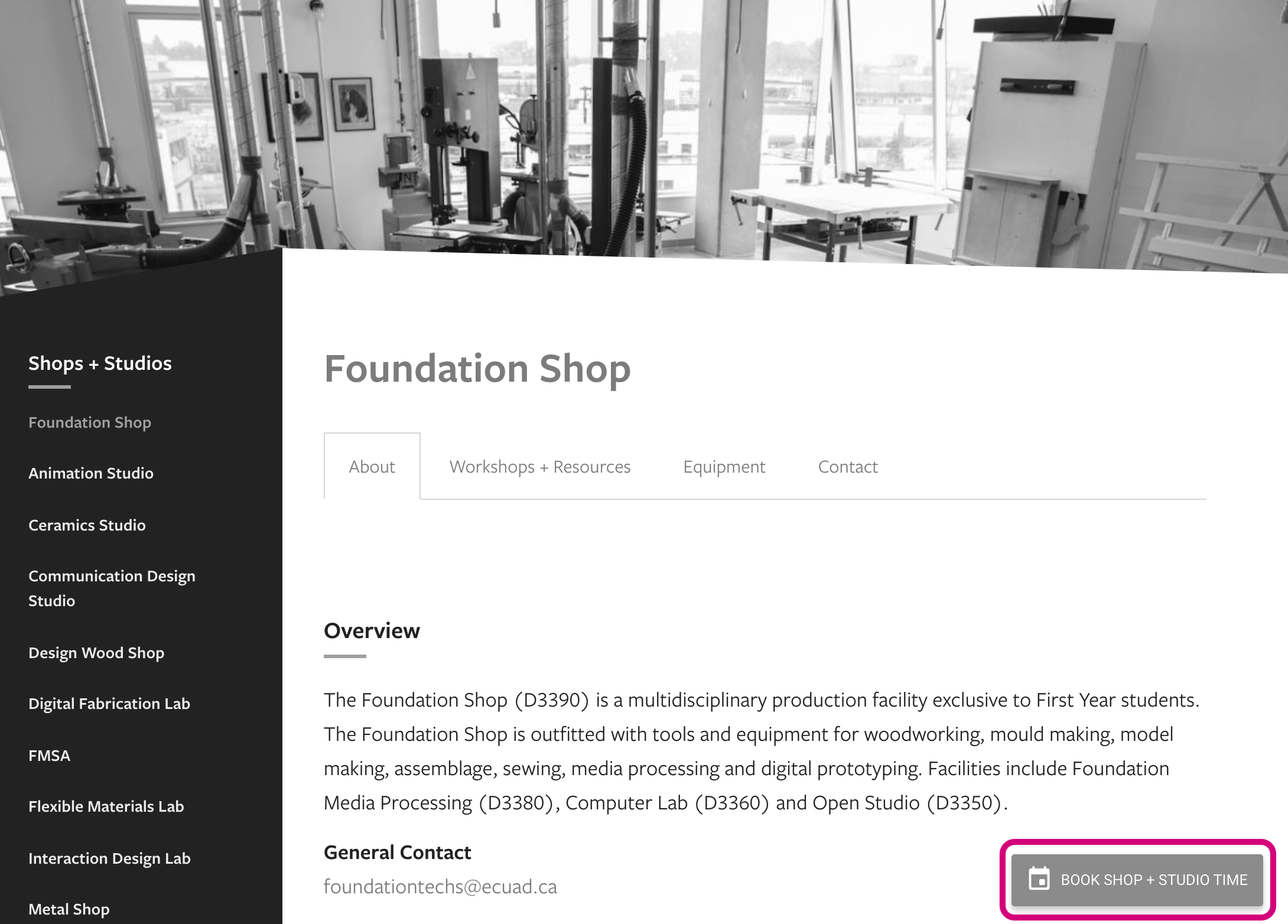Switch to the About tab

pyautogui.click(x=372, y=466)
